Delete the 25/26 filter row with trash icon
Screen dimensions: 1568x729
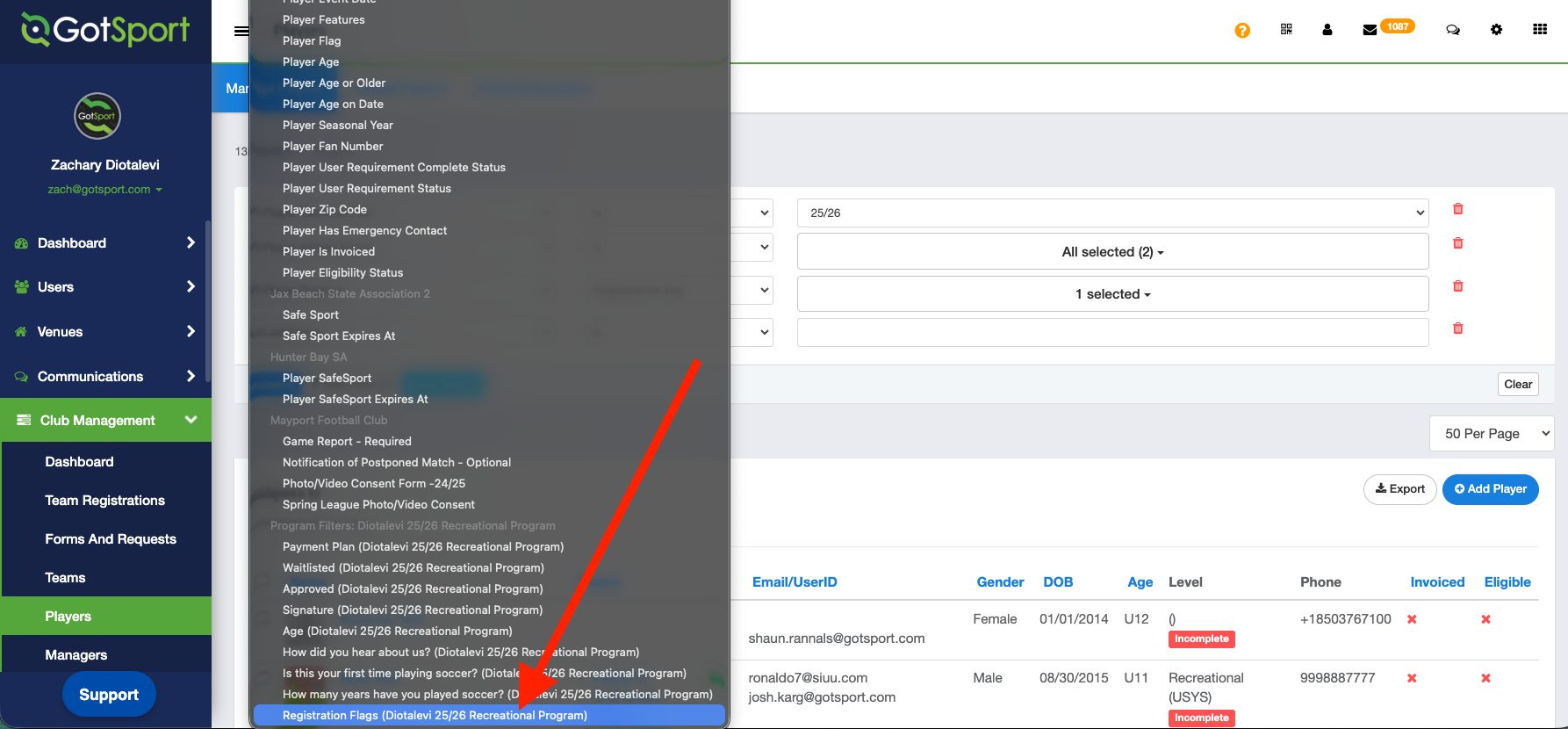coord(1457,209)
